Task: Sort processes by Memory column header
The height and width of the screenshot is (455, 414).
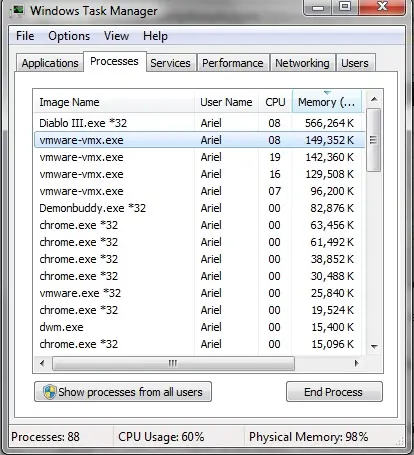Action: coord(327,102)
